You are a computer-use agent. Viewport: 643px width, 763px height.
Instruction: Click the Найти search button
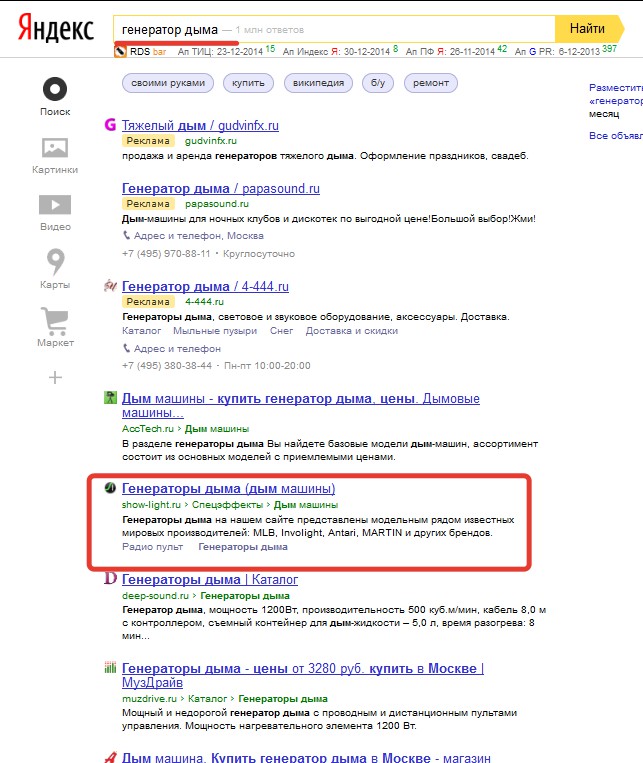(x=588, y=29)
